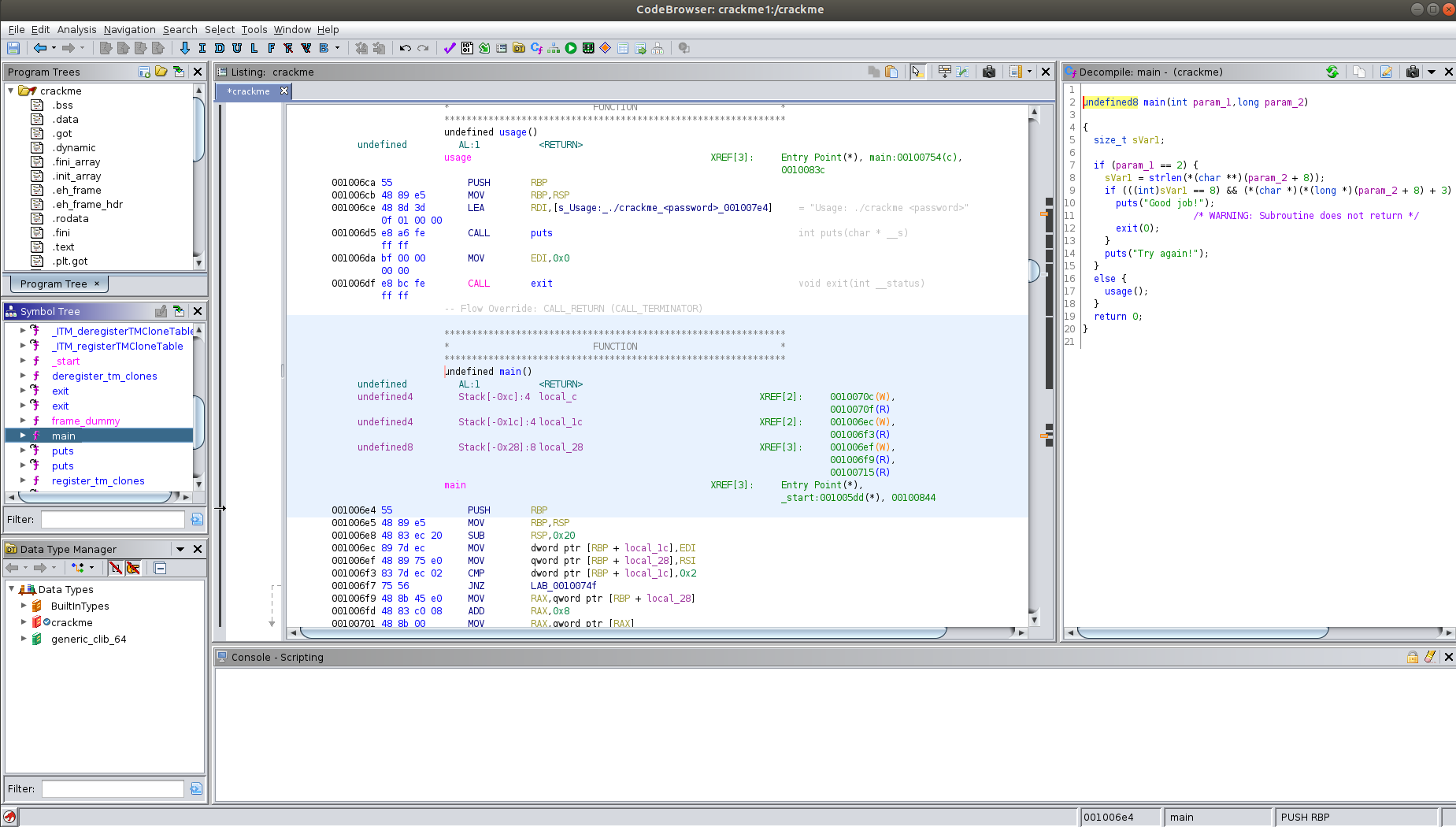Expand the _start symbol node
The height and width of the screenshot is (827, 1456).
pyautogui.click(x=23, y=361)
